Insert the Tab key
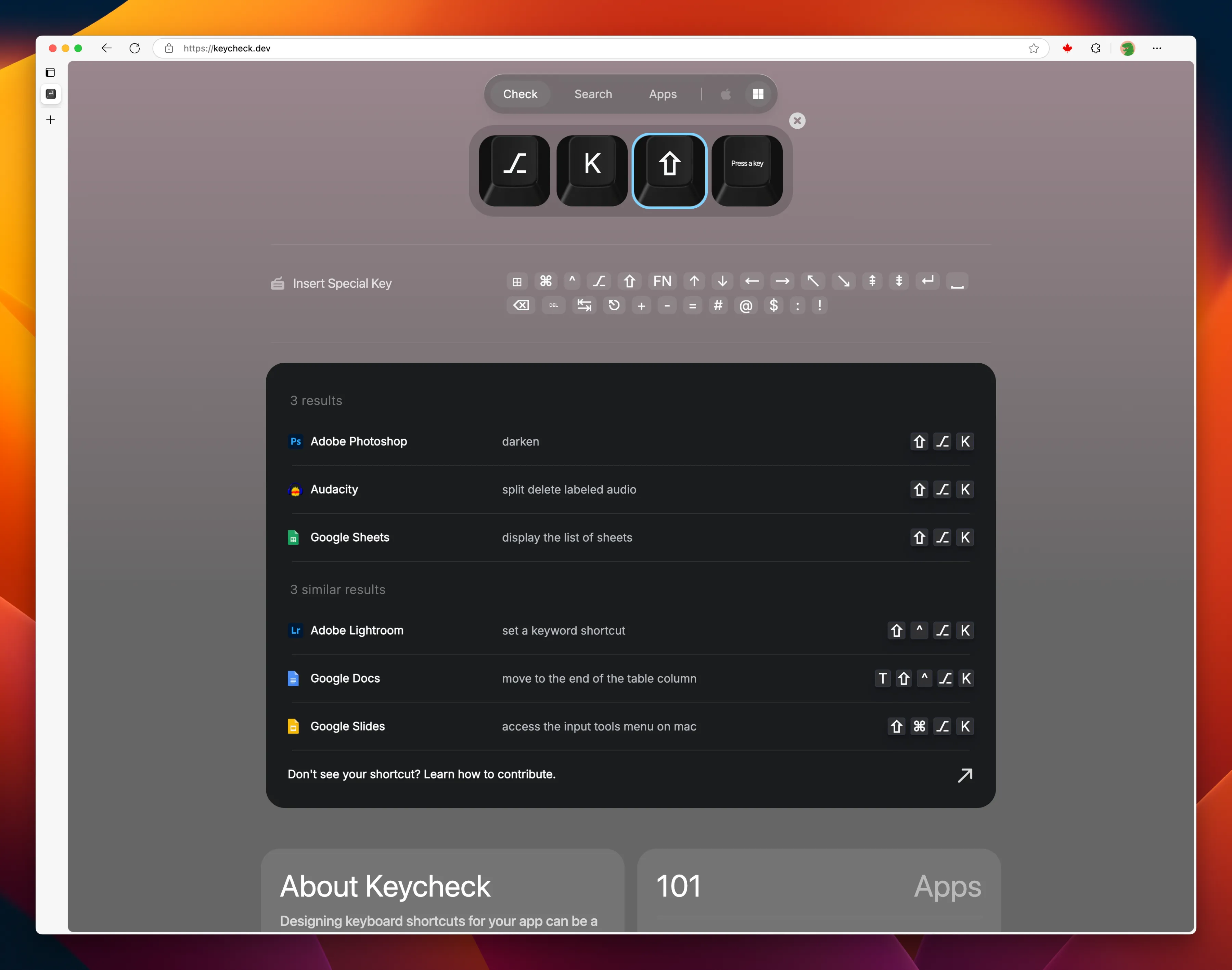Viewport: 1232px width, 970px height. 584,306
